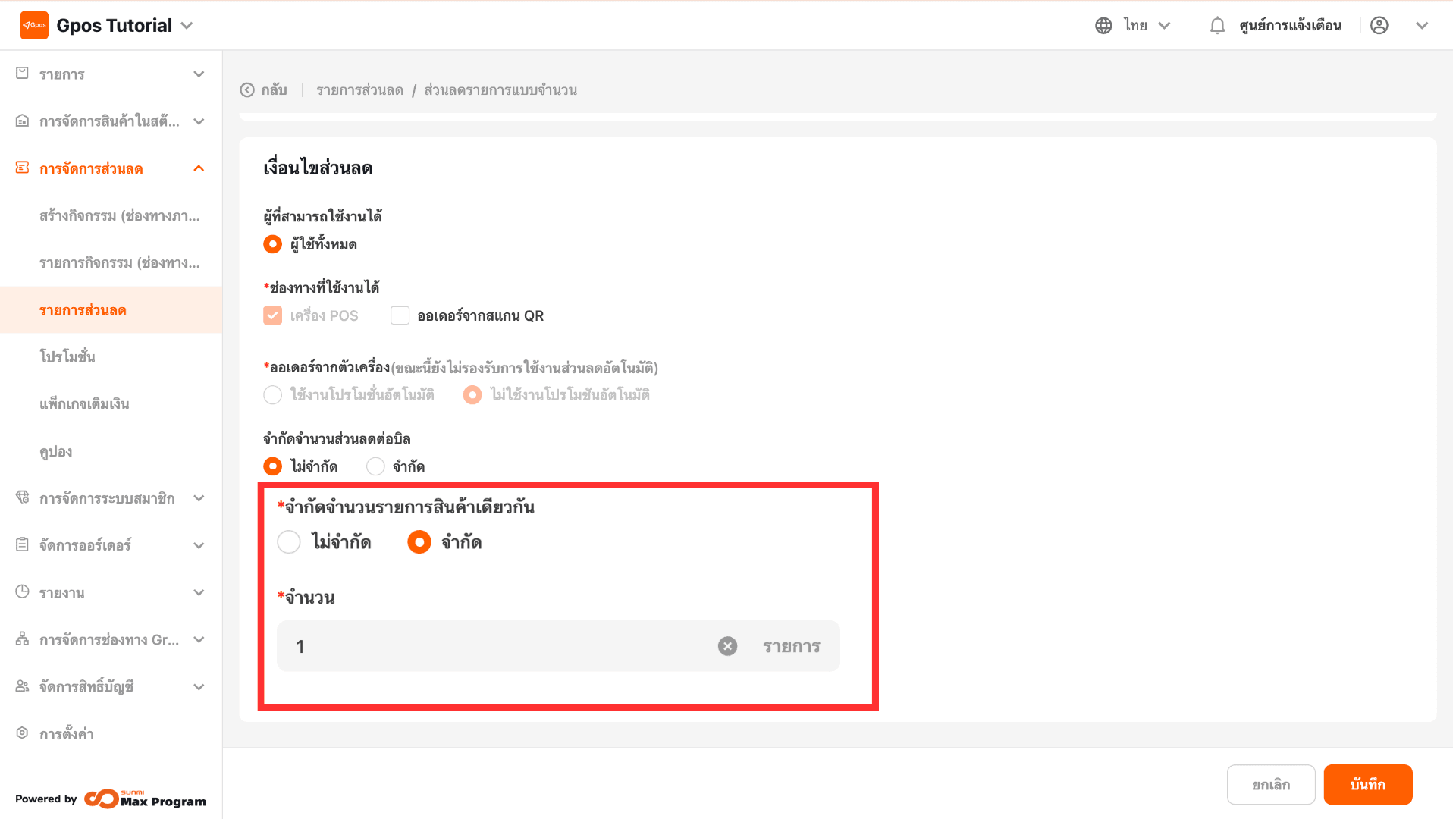The width and height of the screenshot is (1456, 819).
Task: Open the notification bell icon
Action: [1217, 26]
